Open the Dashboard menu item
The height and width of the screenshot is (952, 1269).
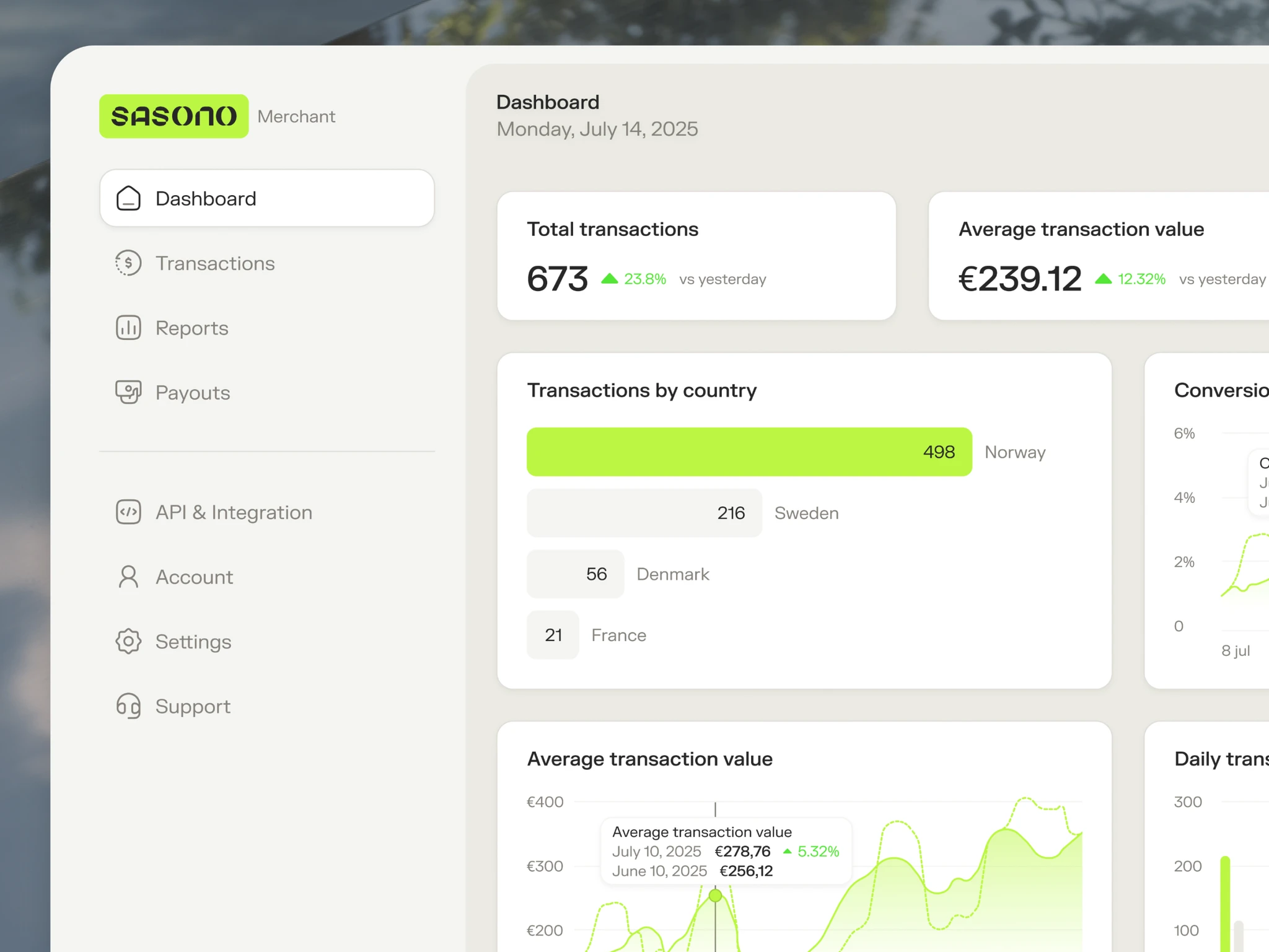[x=267, y=198]
